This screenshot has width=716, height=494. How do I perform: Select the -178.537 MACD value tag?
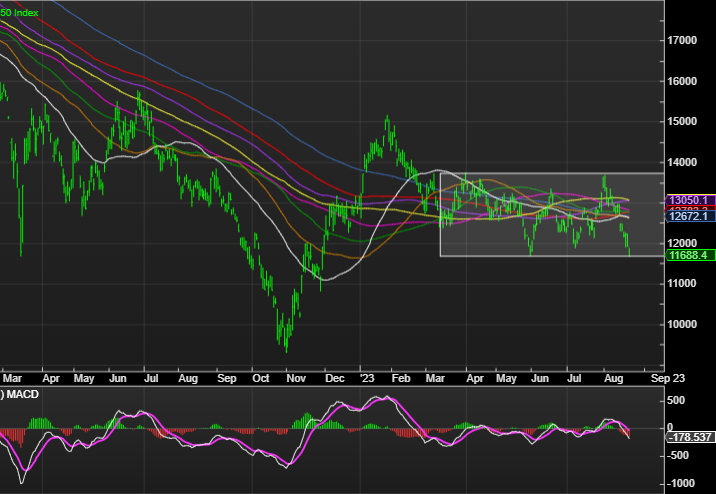click(x=690, y=437)
